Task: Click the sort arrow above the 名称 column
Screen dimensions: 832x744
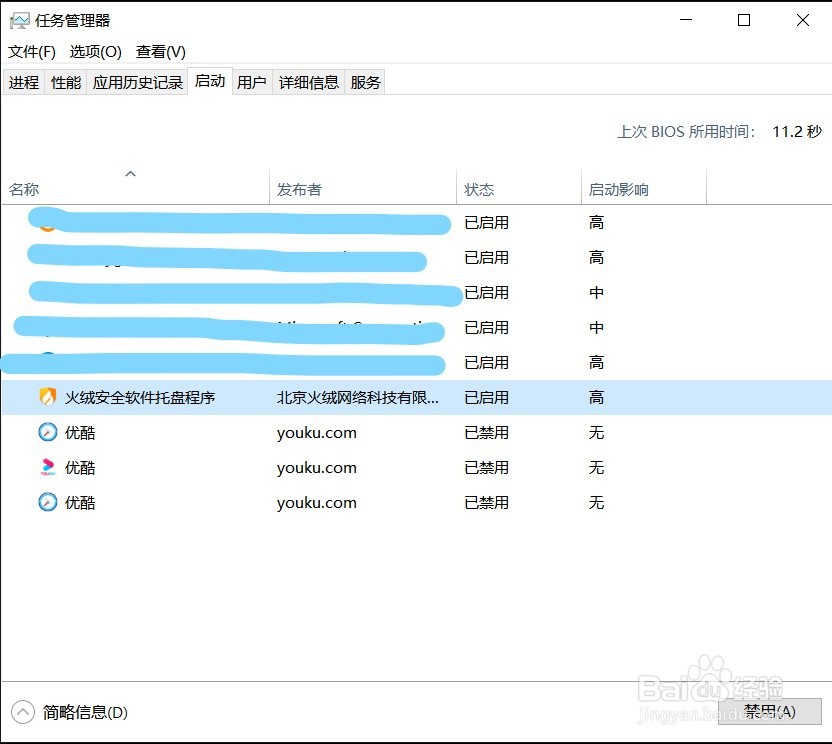Action: 130,174
